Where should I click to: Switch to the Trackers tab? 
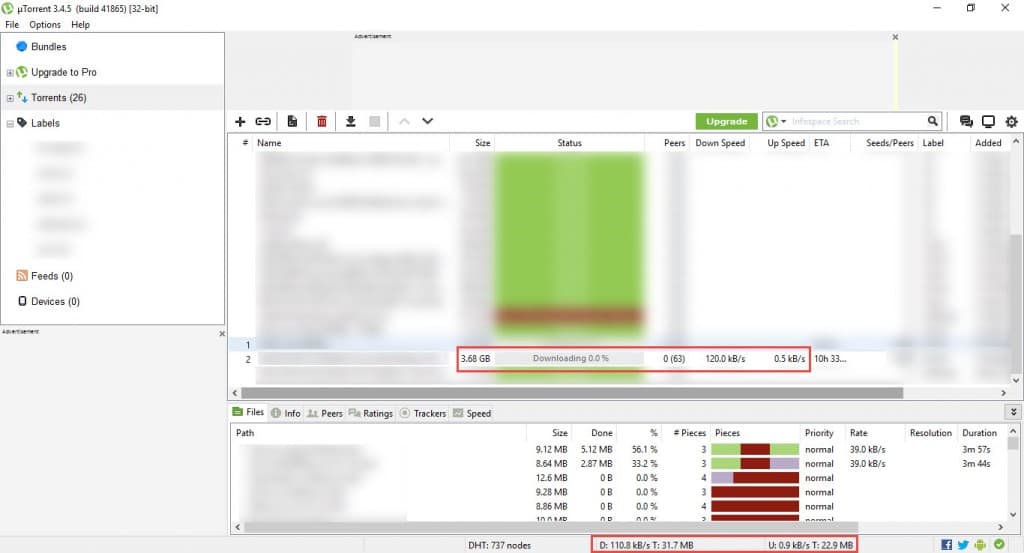coord(423,413)
